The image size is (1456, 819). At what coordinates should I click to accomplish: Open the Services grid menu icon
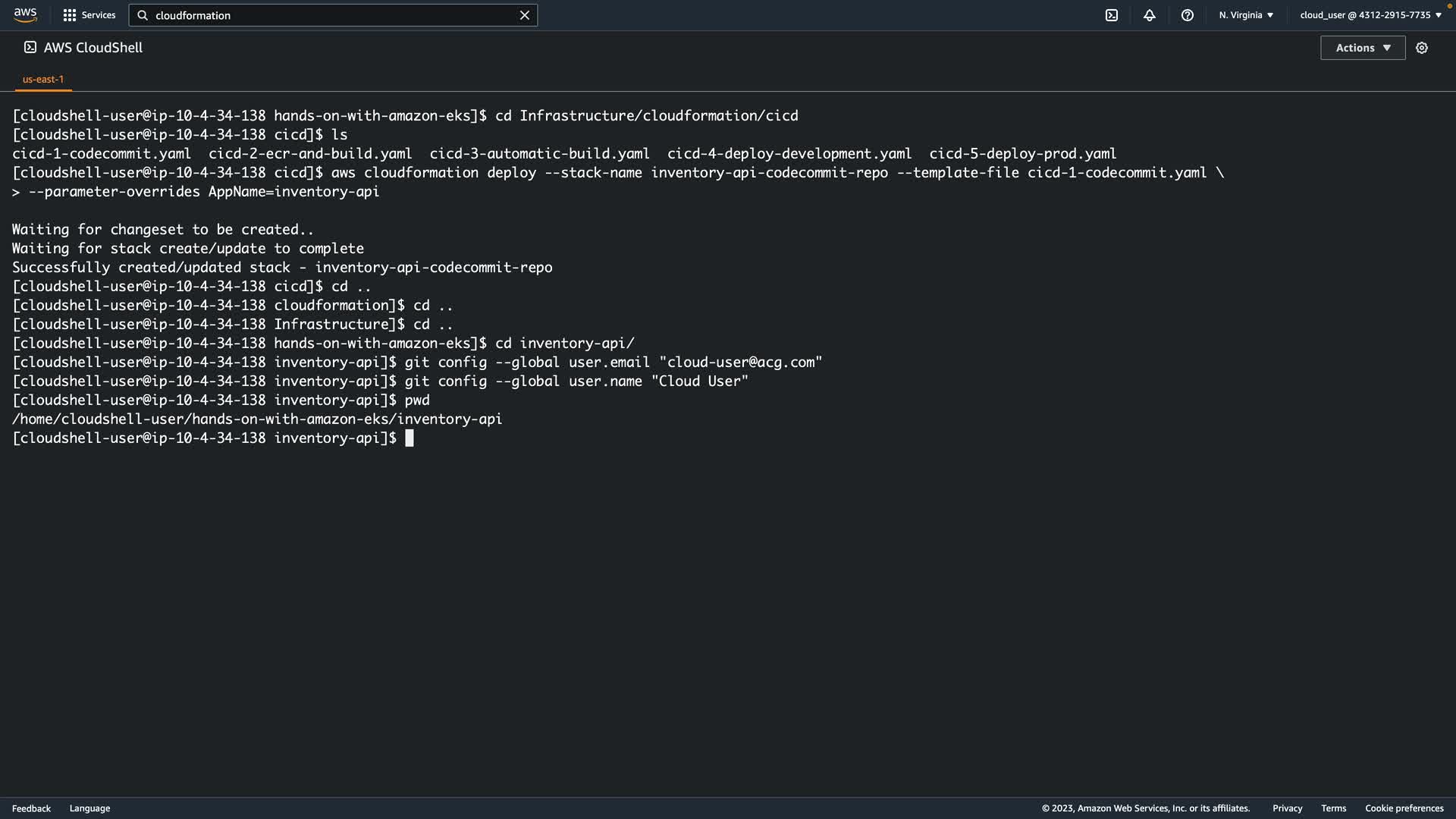70,15
